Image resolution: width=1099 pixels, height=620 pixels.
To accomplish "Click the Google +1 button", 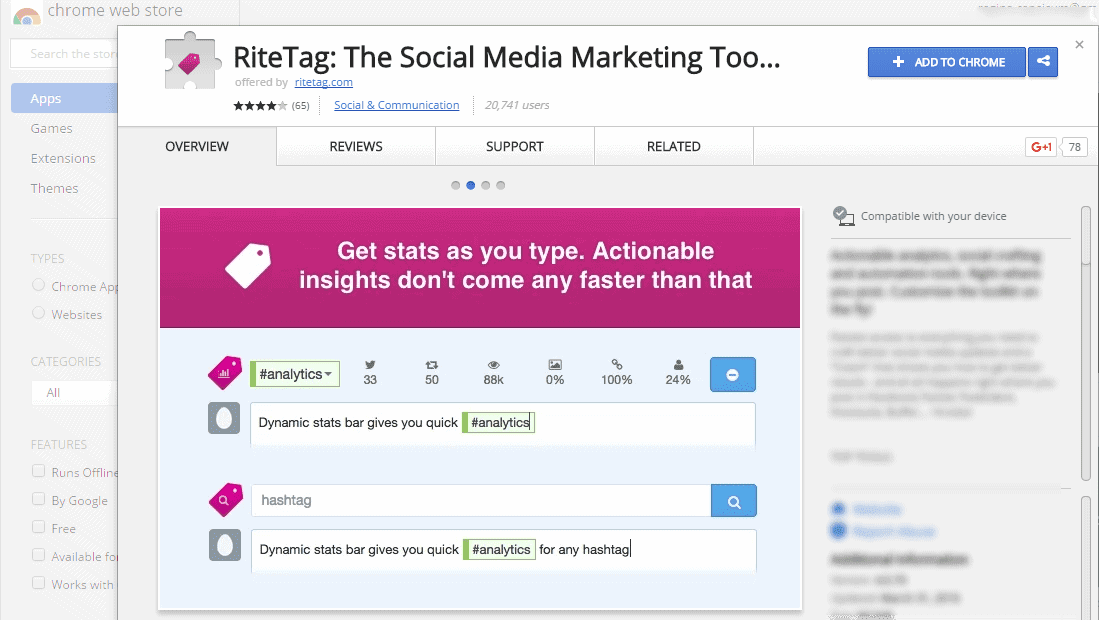I will point(1041,147).
